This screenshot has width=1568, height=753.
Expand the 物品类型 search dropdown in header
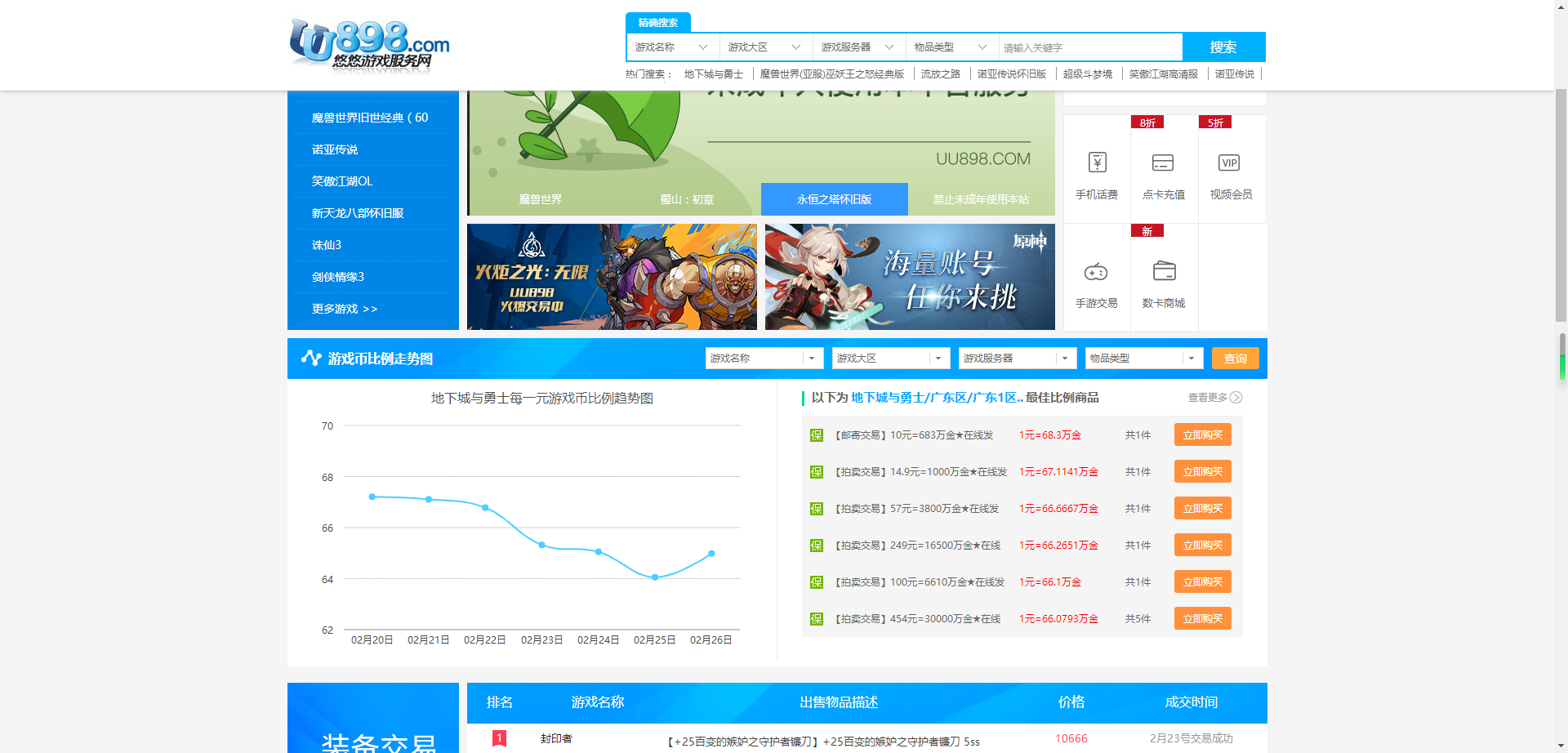pos(952,47)
